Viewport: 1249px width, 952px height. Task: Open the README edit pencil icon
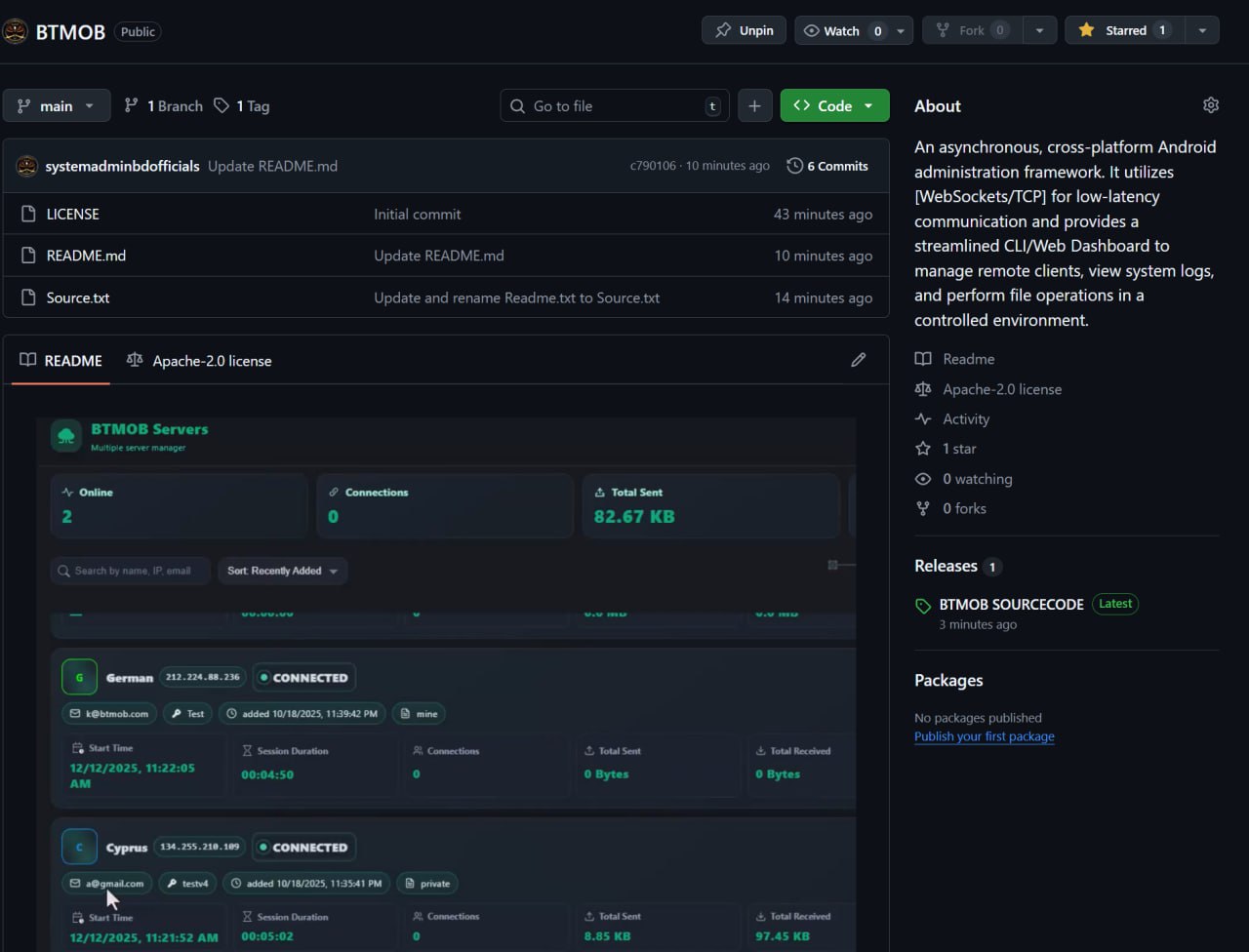pos(858,360)
